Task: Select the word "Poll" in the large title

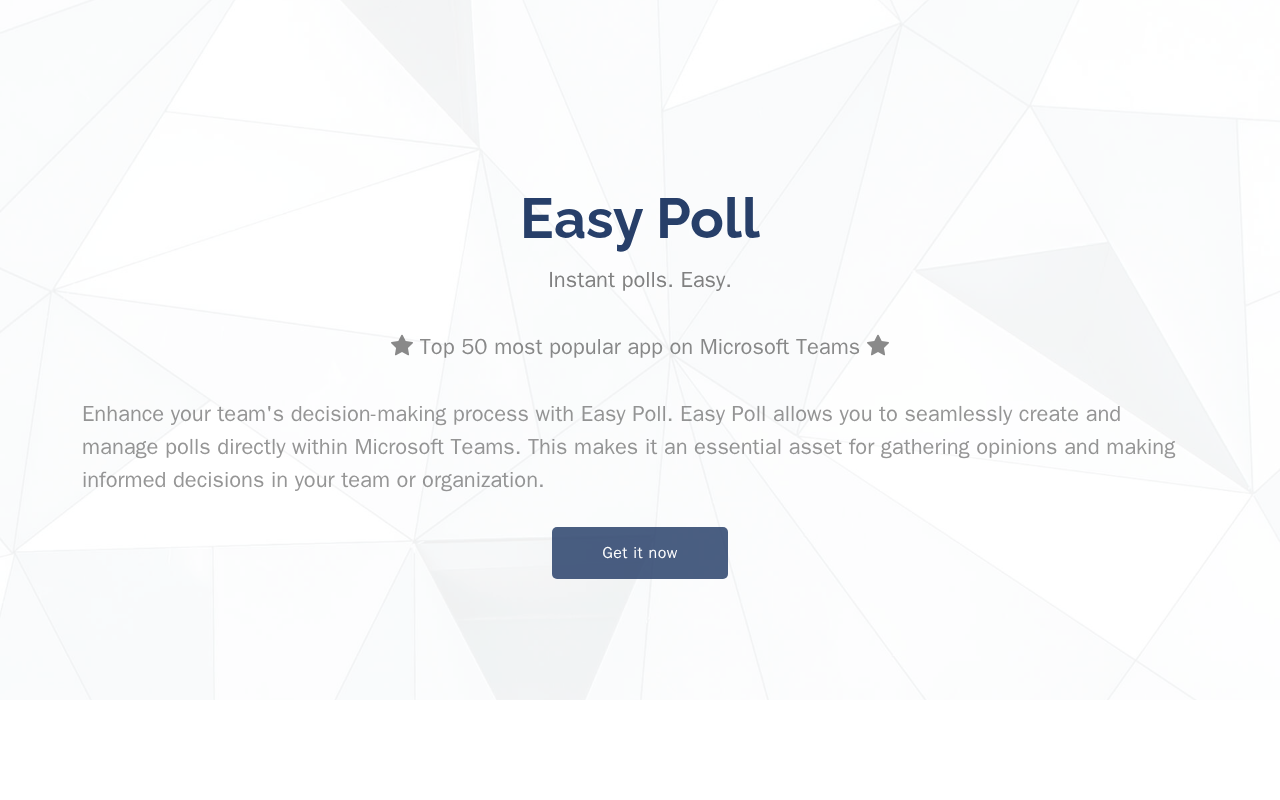Action: (709, 218)
